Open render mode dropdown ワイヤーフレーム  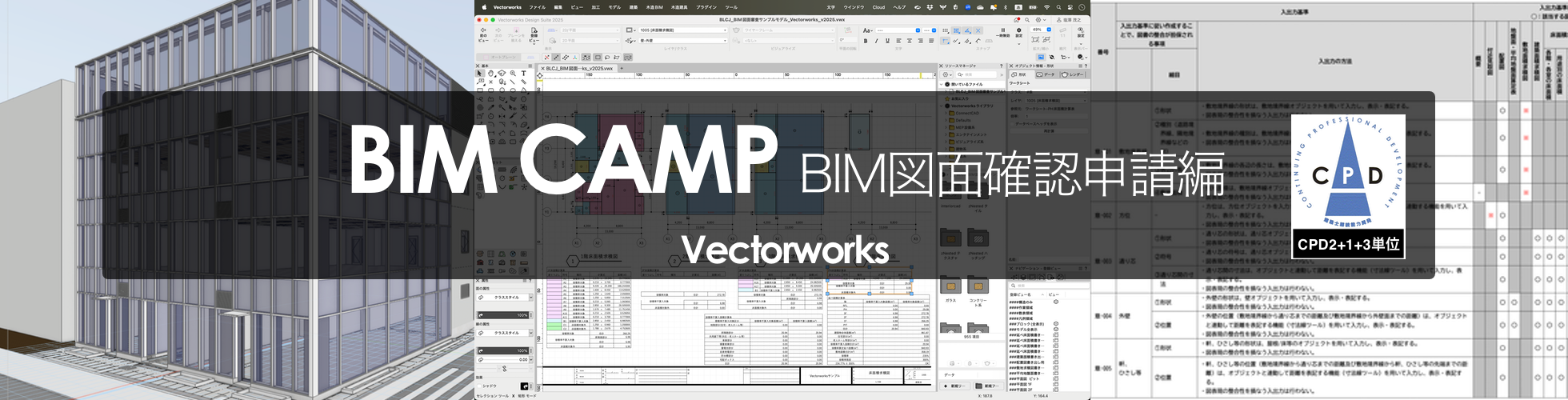coord(789,30)
